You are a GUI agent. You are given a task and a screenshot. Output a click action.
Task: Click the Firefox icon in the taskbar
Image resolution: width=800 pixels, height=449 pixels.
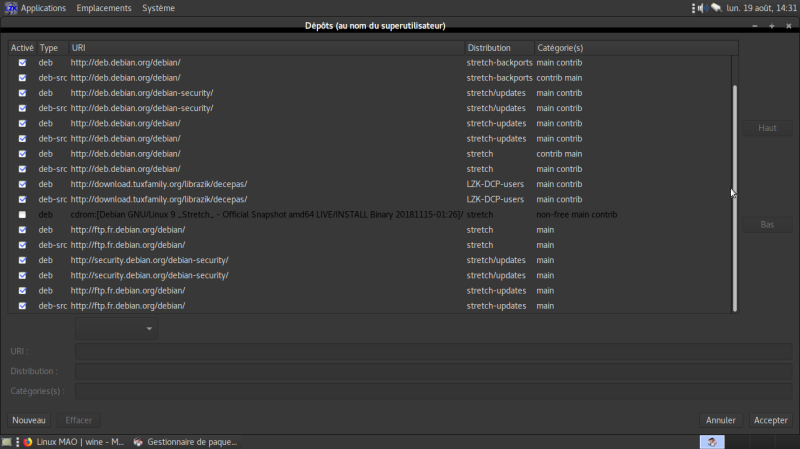[x=28, y=442]
